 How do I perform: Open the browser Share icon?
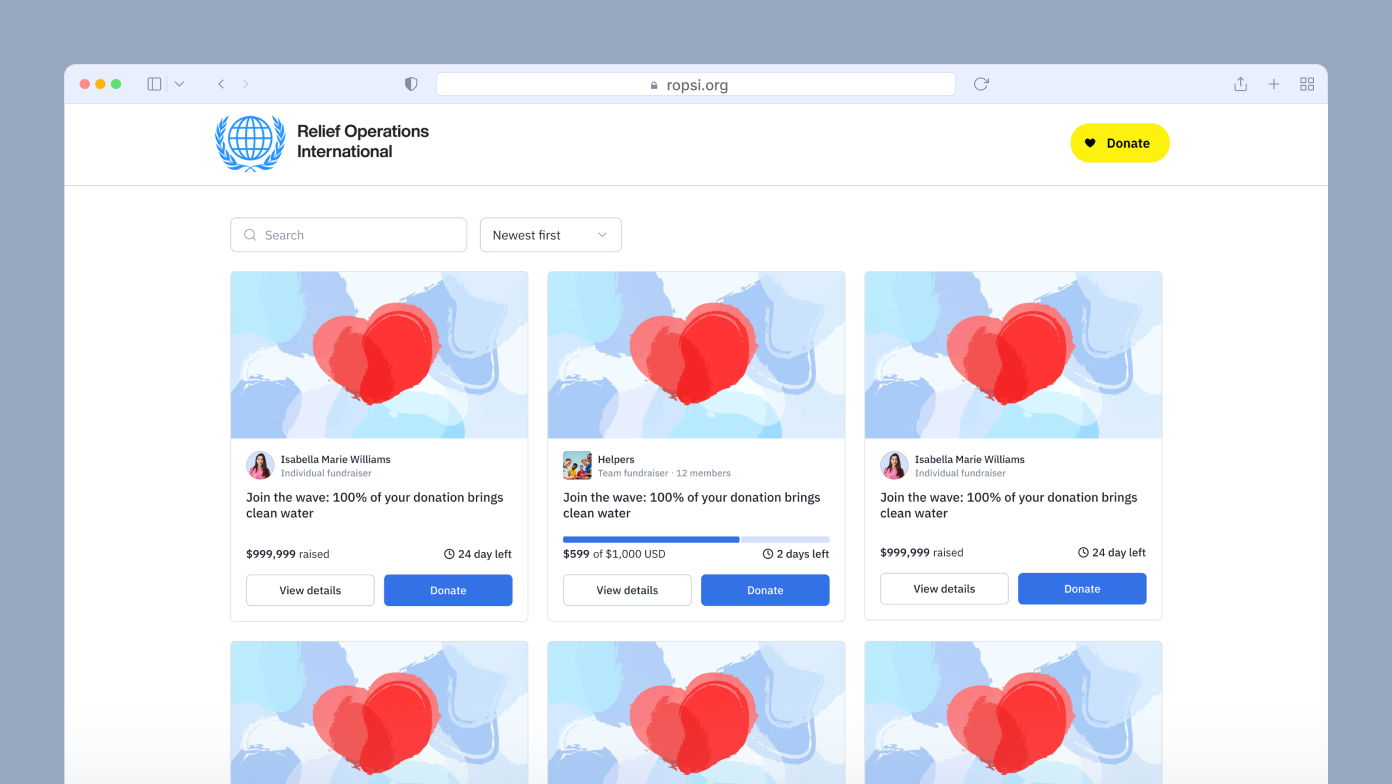(x=1240, y=84)
